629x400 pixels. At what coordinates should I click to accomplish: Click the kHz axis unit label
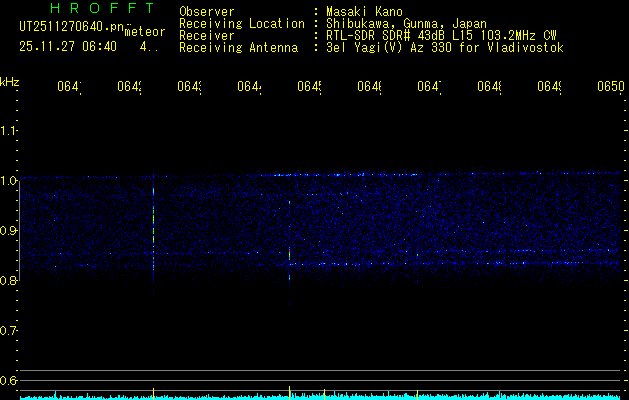click(x=10, y=82)
